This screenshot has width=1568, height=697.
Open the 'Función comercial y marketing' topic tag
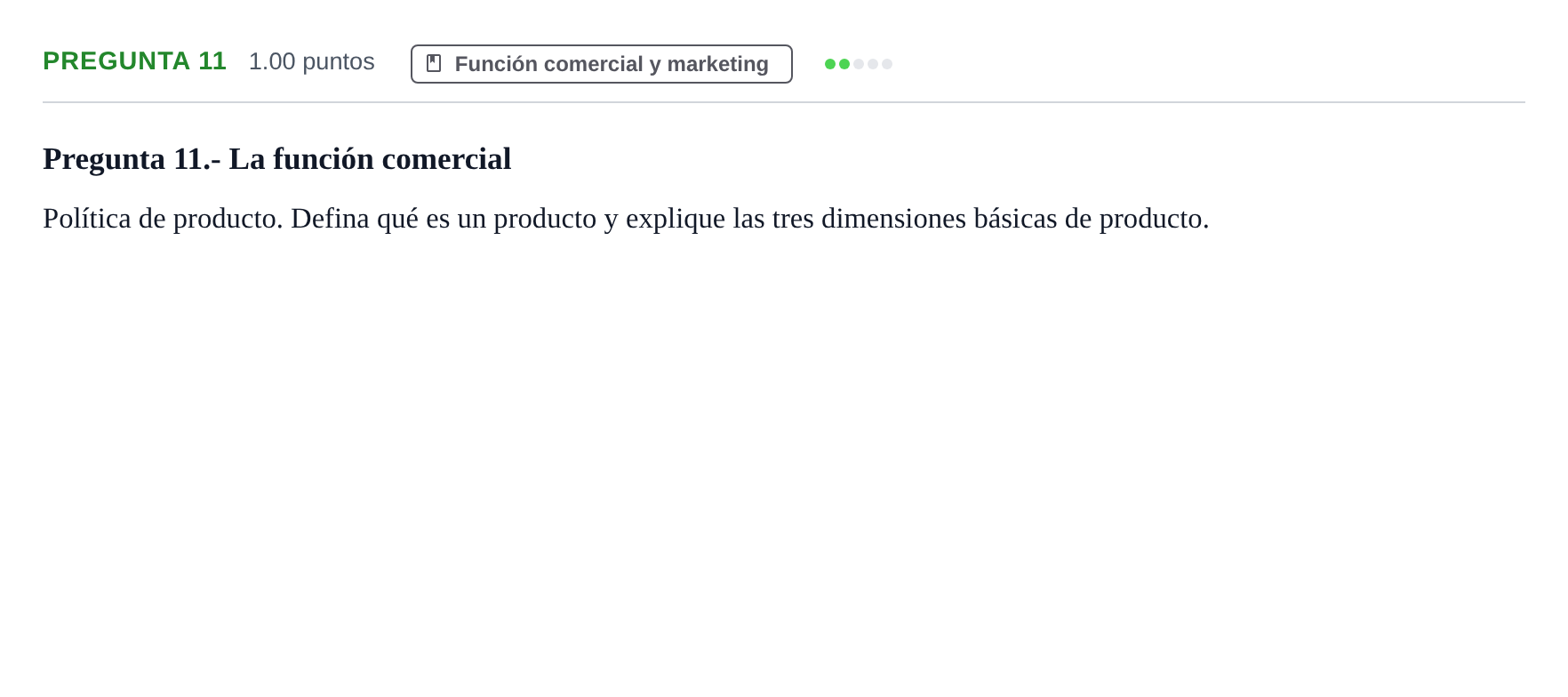(x=601, y=64)
